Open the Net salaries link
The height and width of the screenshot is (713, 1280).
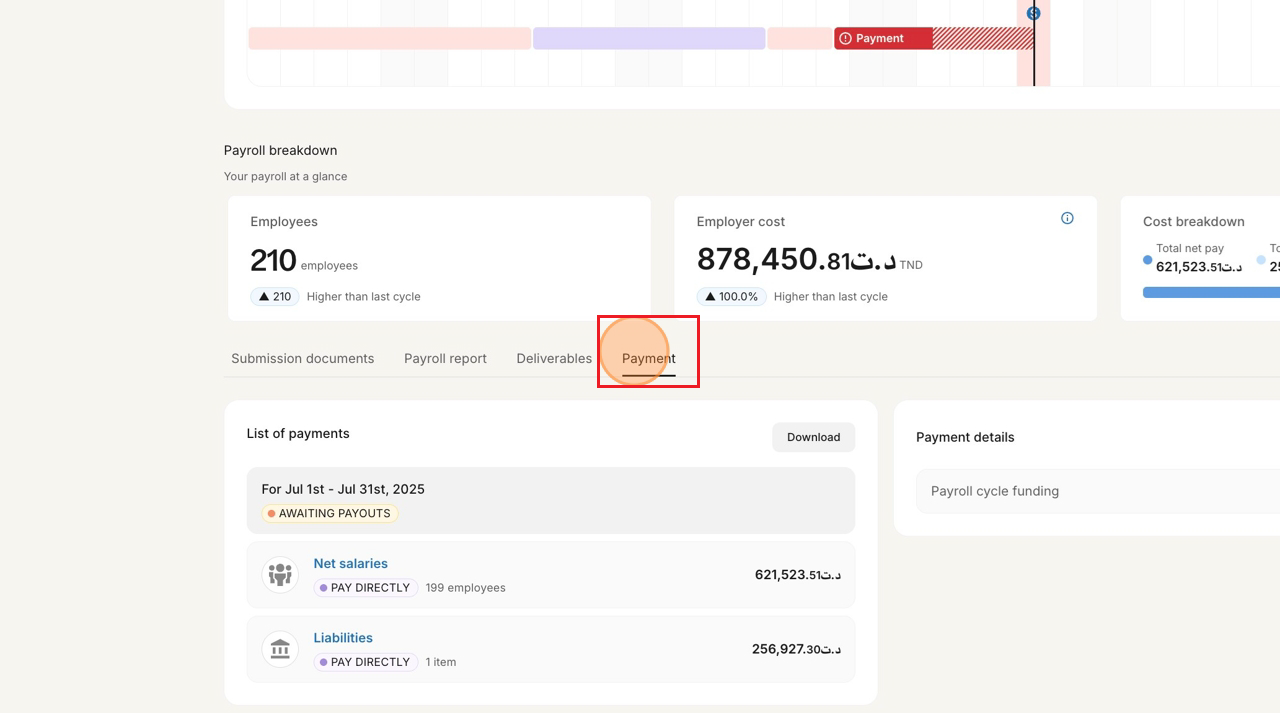pos(350,564)
